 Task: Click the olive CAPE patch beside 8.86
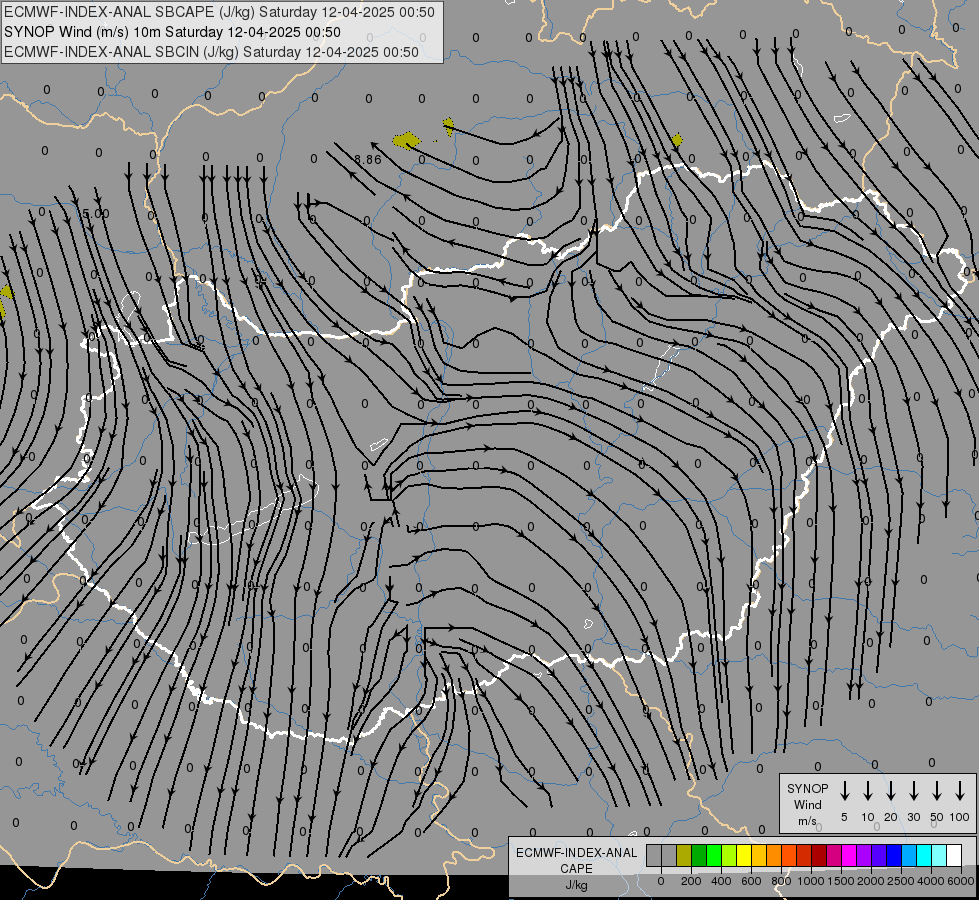(406, 141)
